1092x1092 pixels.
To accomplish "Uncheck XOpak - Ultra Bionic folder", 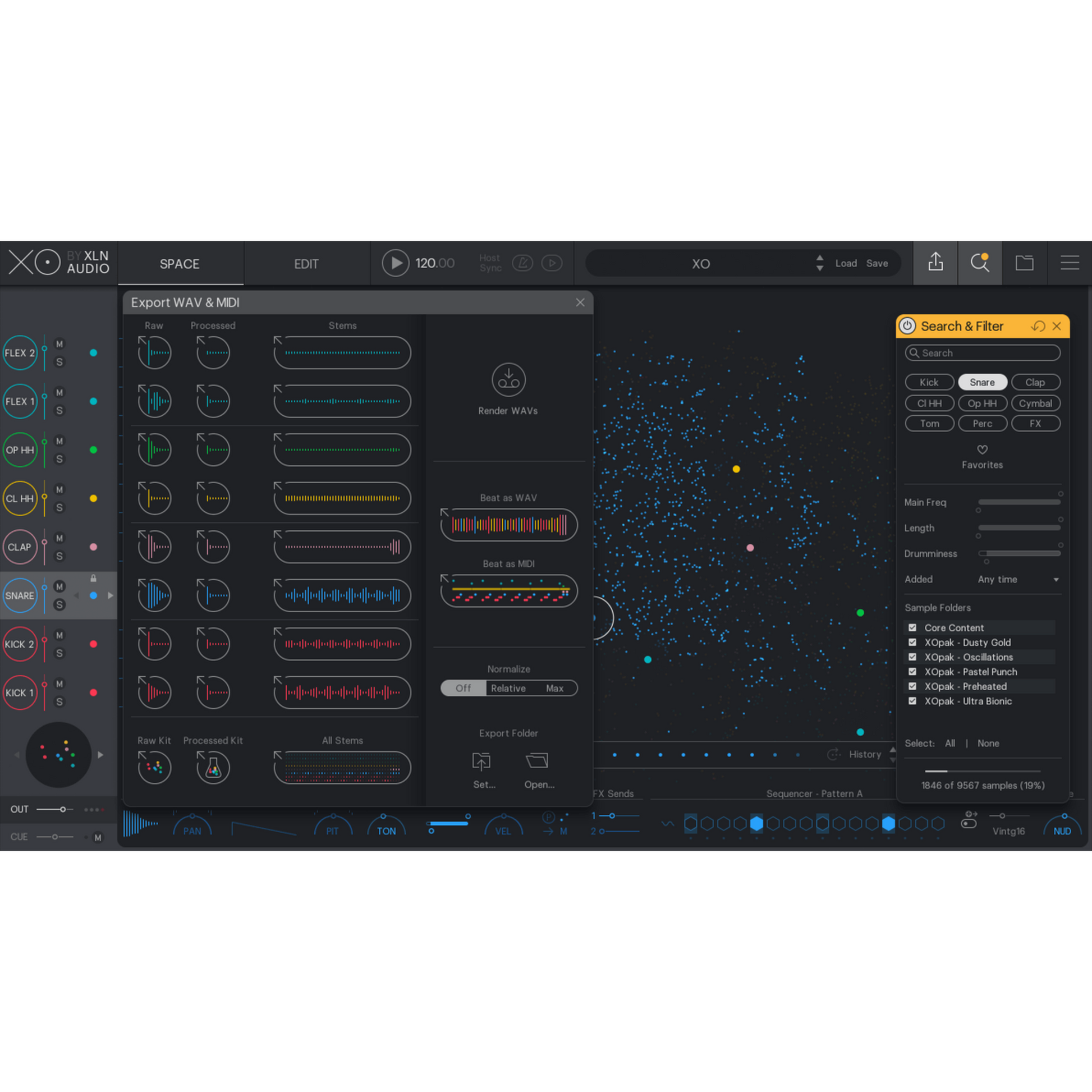I will coord(912,701).
